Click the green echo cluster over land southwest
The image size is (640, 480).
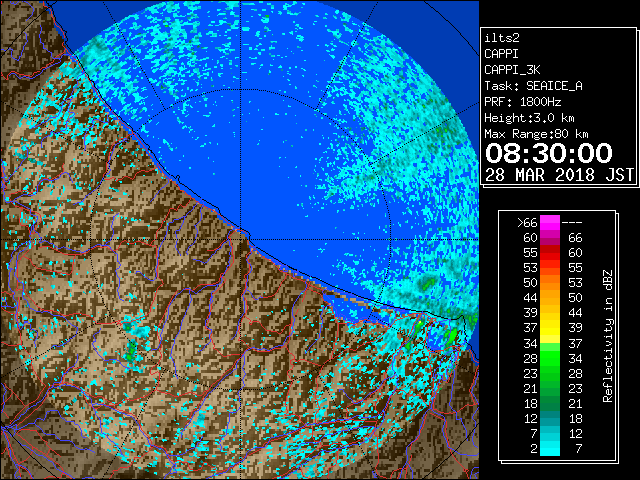click(x=131, y=352)
